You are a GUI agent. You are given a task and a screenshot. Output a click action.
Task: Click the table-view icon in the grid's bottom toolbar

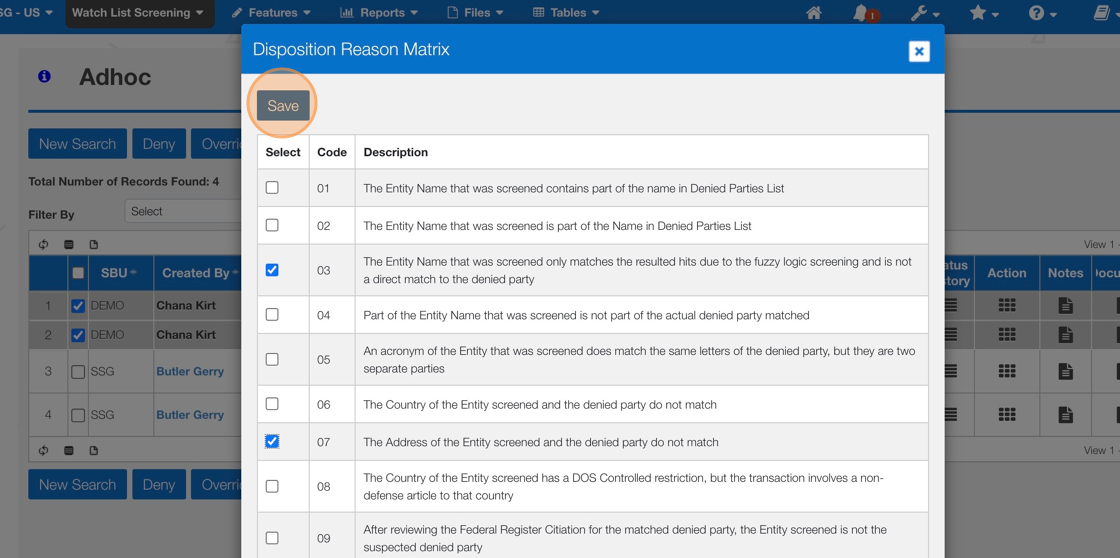[69, 451]
